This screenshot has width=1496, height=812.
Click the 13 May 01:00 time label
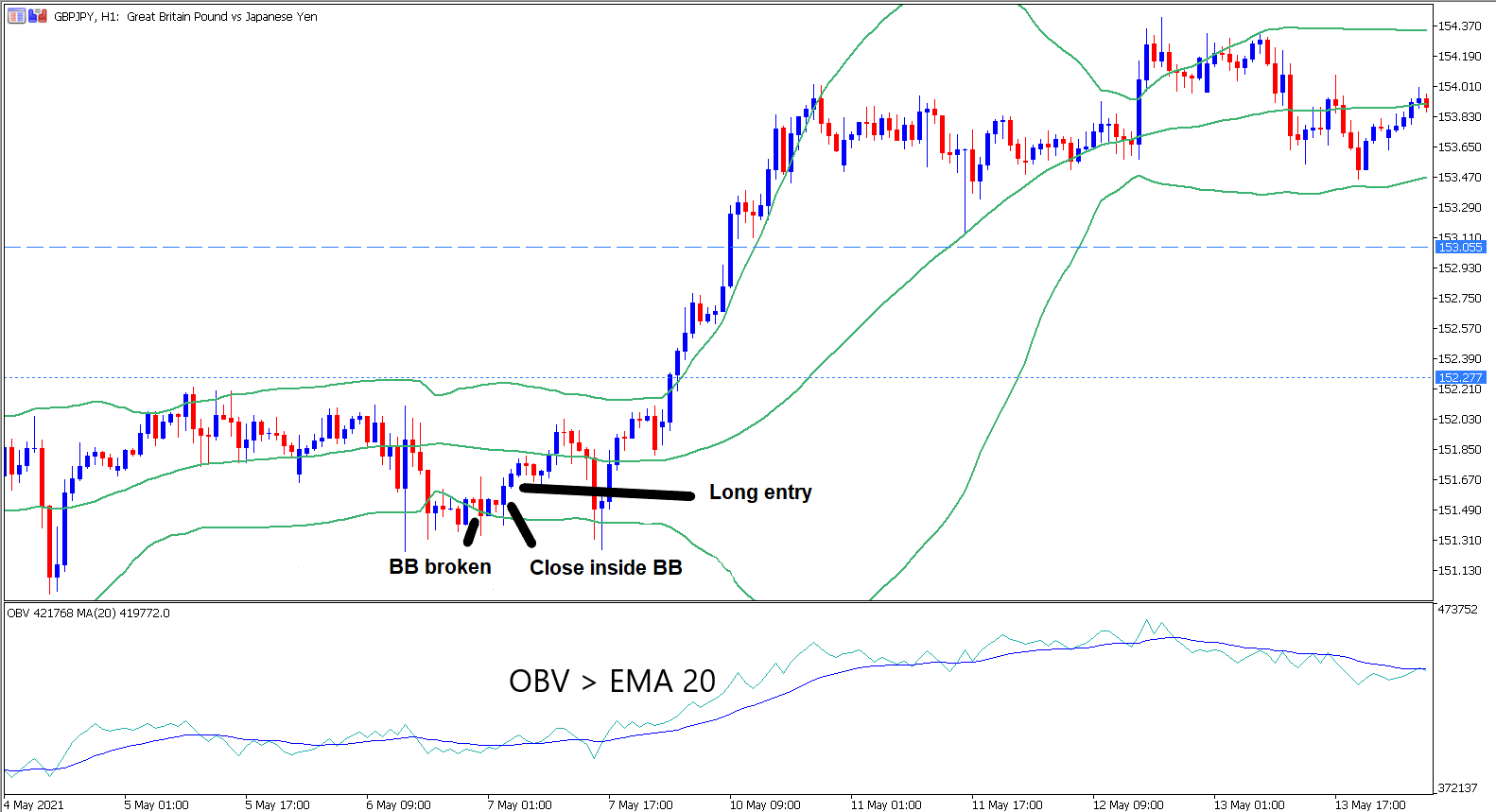1248,804
